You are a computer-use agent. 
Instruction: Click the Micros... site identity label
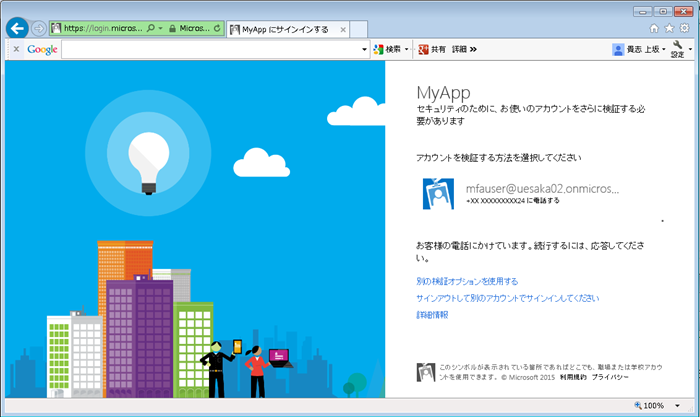(195, 28)
